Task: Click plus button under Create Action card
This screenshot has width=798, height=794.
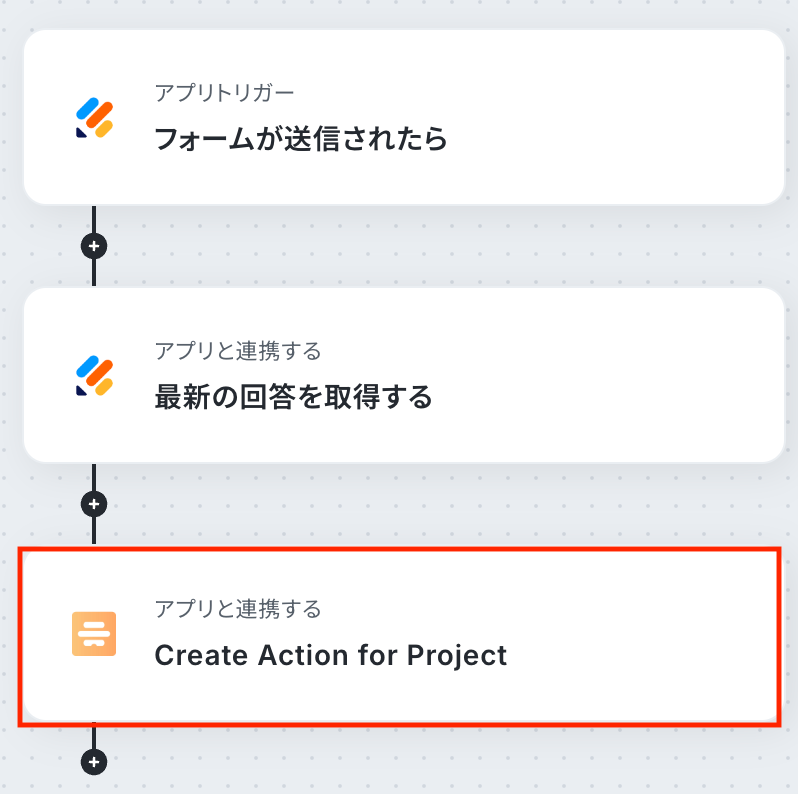Action: 94,762
